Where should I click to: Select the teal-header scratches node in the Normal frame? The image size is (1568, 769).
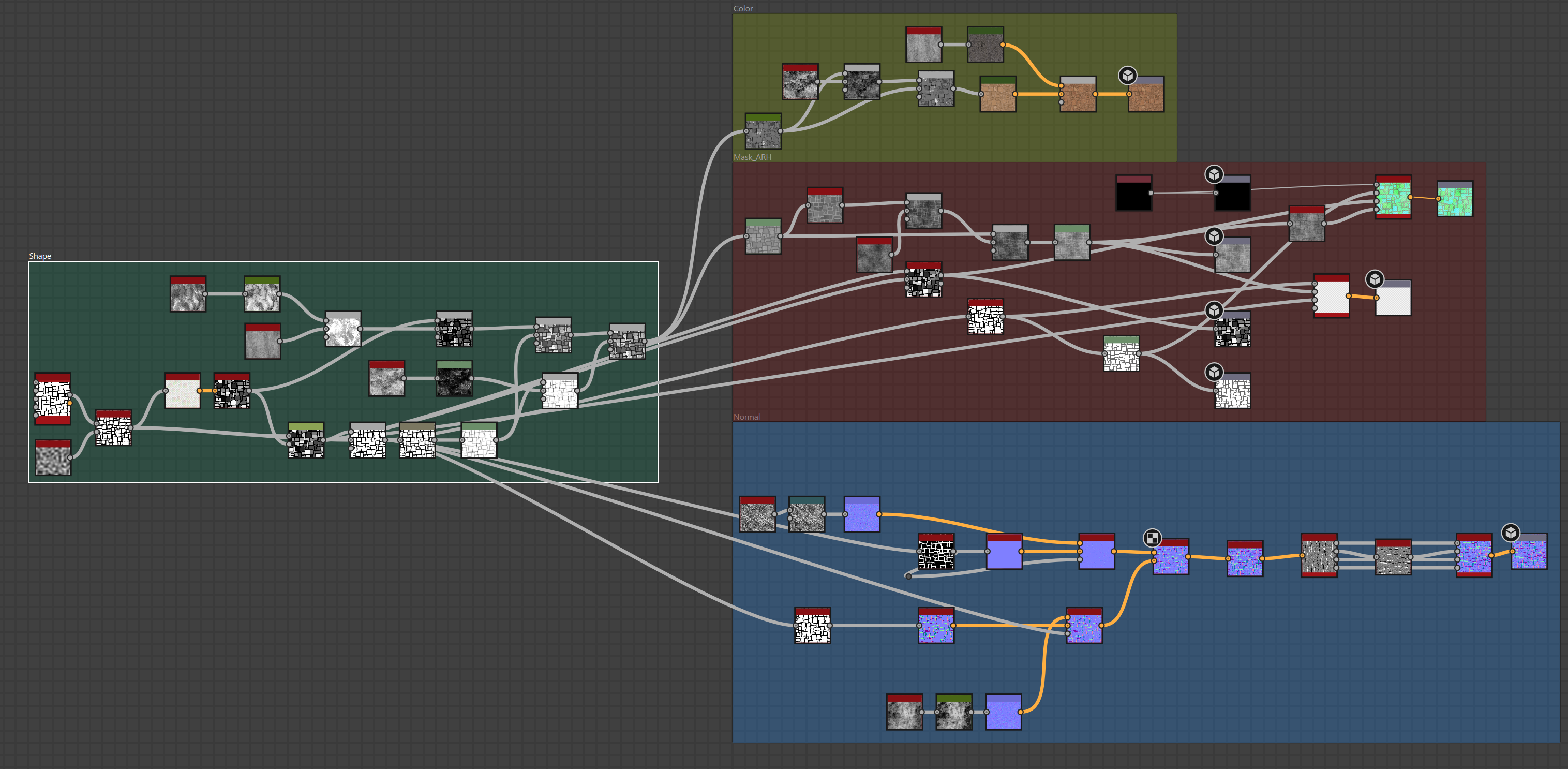[x=806, y=514]
